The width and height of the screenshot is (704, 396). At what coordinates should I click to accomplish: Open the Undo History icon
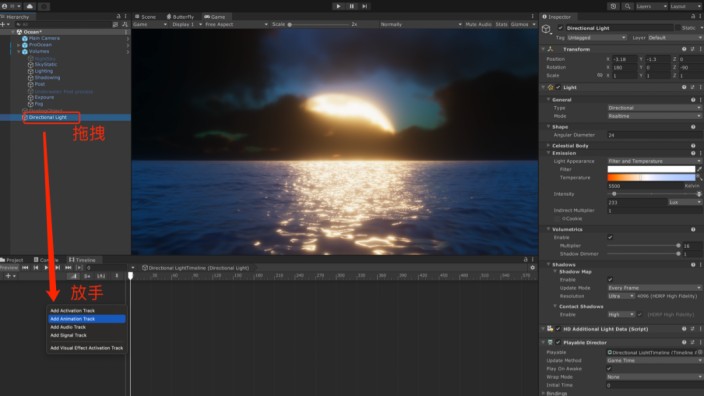[x=613, y=6]
